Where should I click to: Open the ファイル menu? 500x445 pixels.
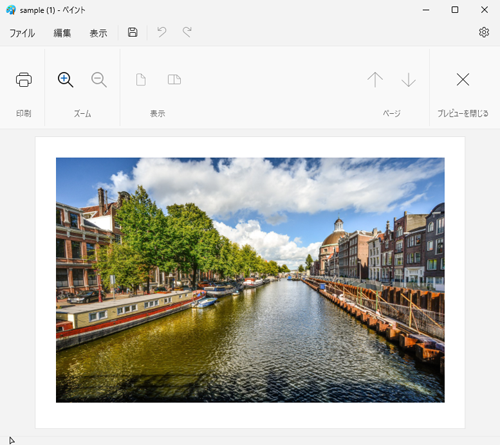(22, 33)
